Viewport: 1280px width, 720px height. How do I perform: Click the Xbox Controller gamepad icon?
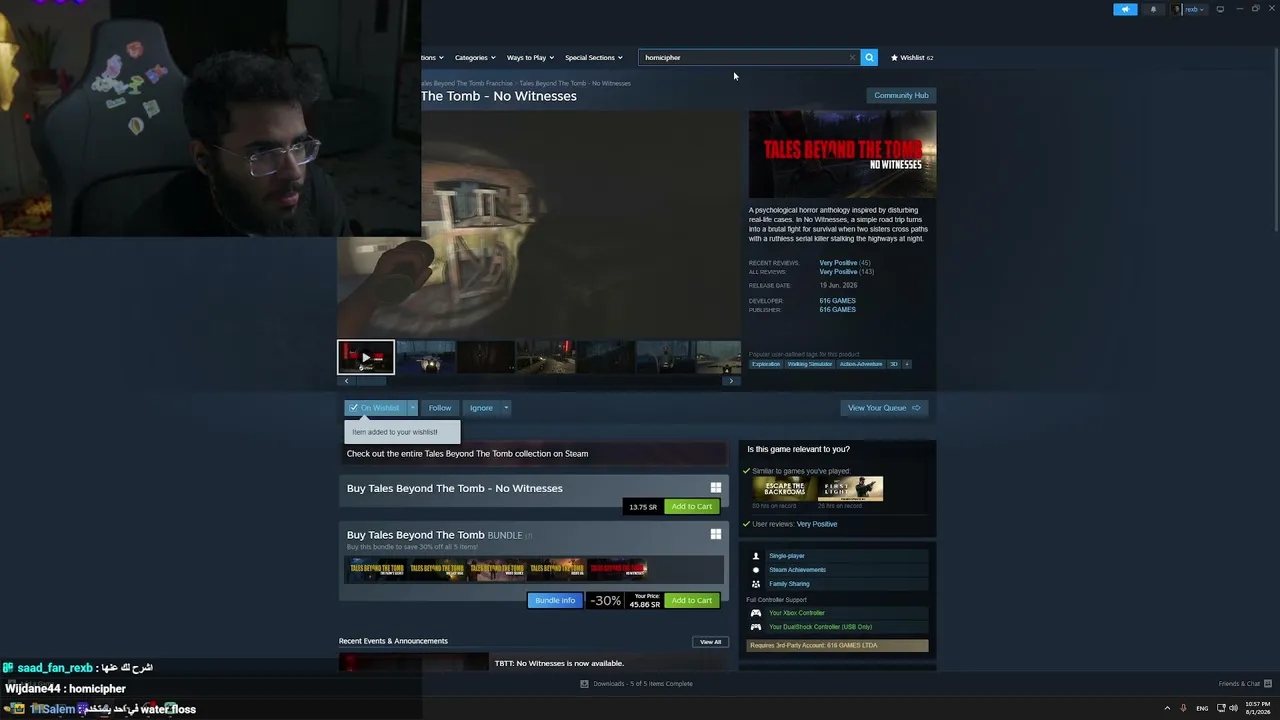pyautogui.click(x=756, y=613)
